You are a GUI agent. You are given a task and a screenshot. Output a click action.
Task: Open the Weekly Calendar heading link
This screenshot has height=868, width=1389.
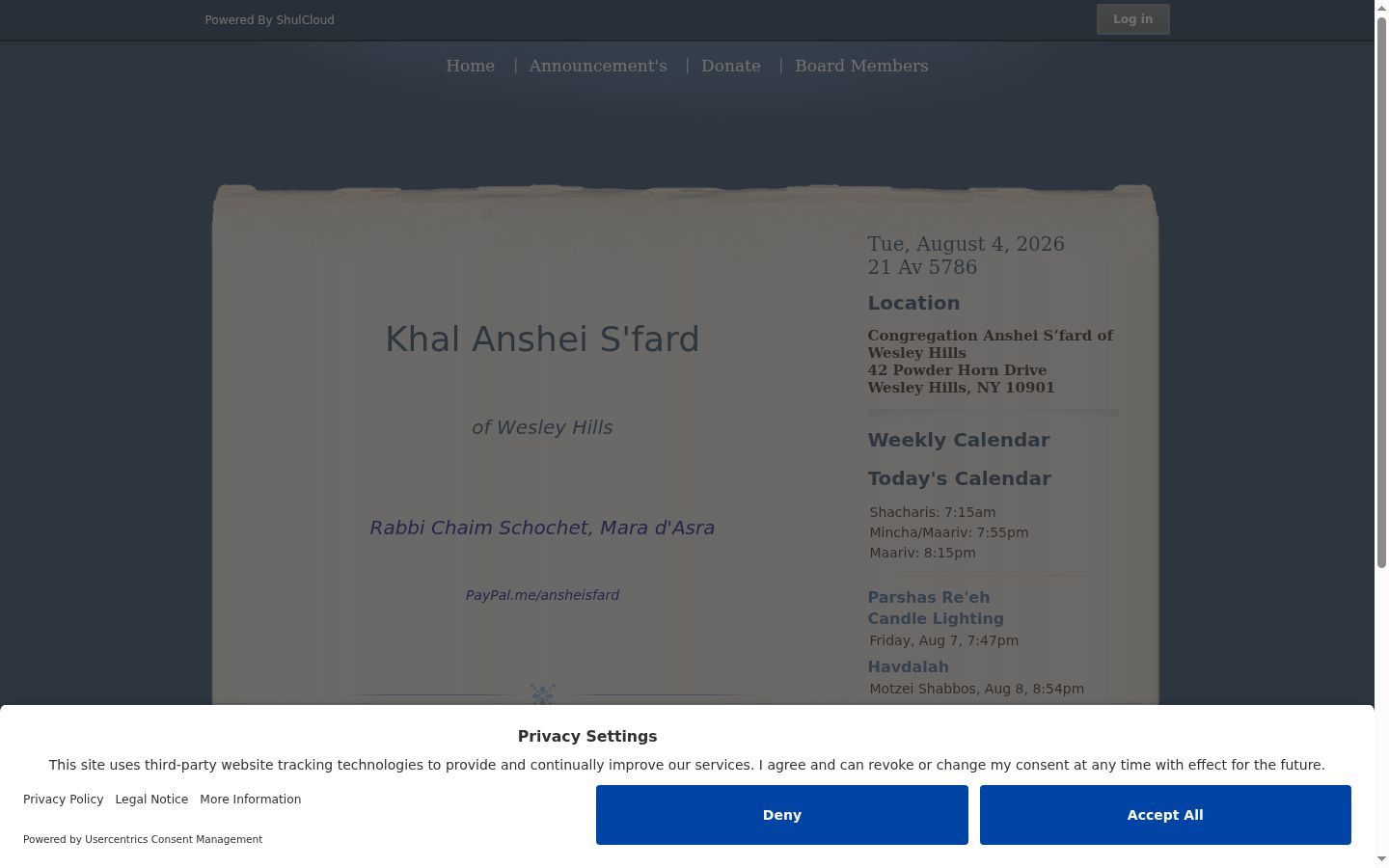click(959, 440)
